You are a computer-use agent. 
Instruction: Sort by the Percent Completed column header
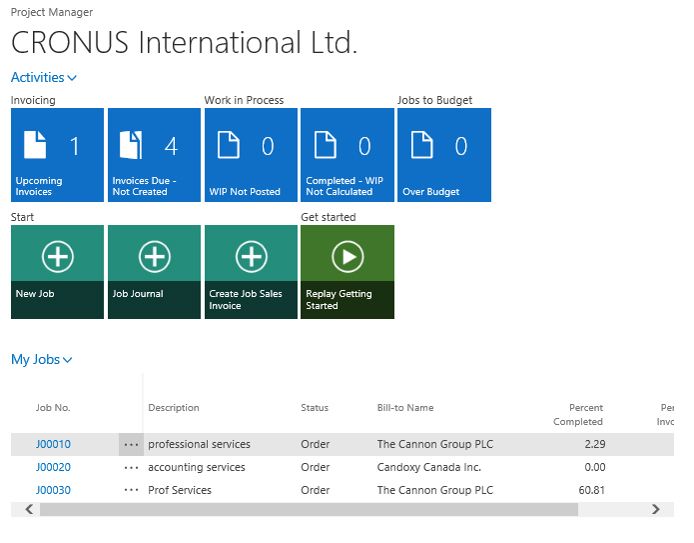(578, 415)
